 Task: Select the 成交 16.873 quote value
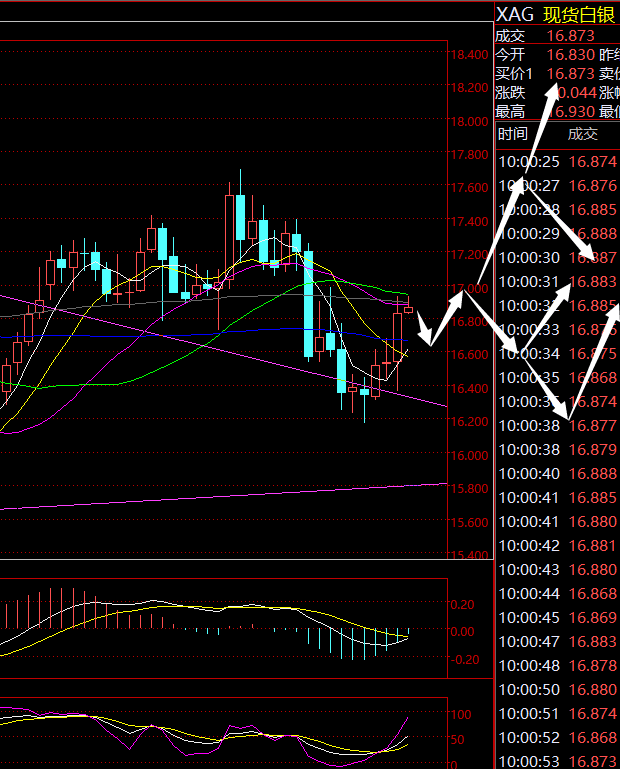pyautogui.click(x=570, y=36)
